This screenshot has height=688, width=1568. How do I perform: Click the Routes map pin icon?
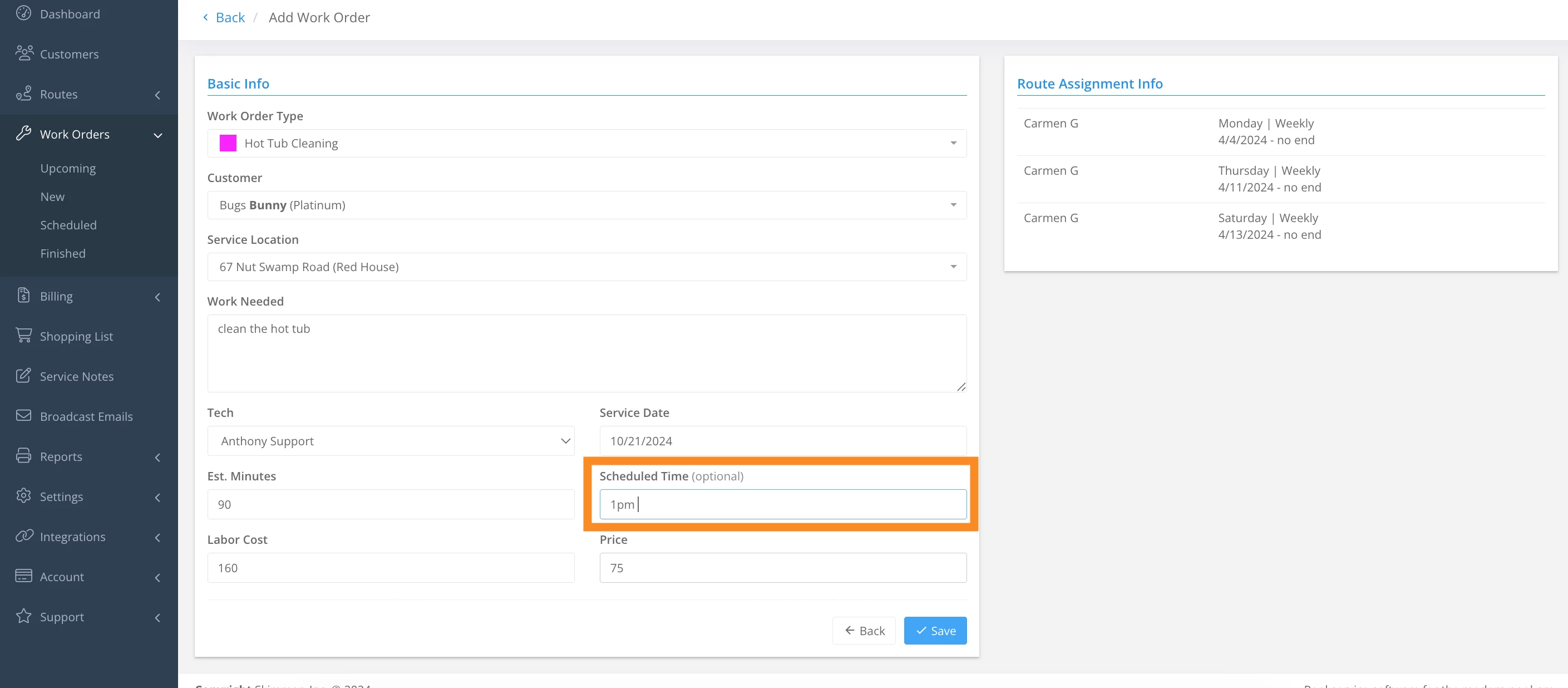[x=23, y=94]
